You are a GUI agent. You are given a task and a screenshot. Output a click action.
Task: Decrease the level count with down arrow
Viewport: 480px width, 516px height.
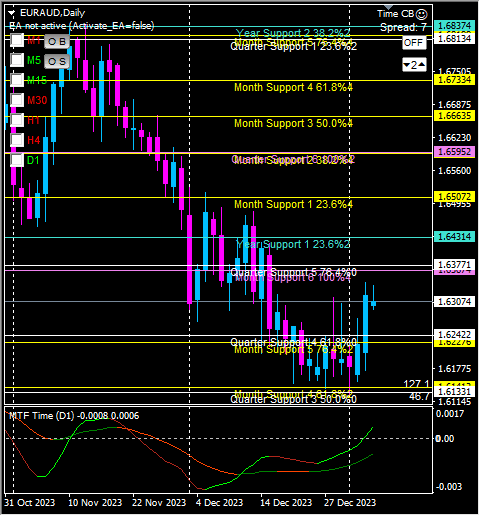click(x=406, y=64)
